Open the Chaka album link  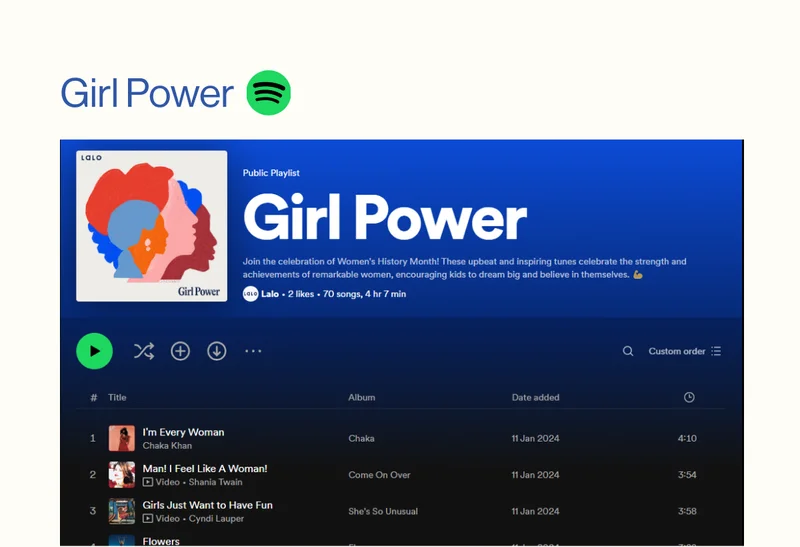point(361,438)
